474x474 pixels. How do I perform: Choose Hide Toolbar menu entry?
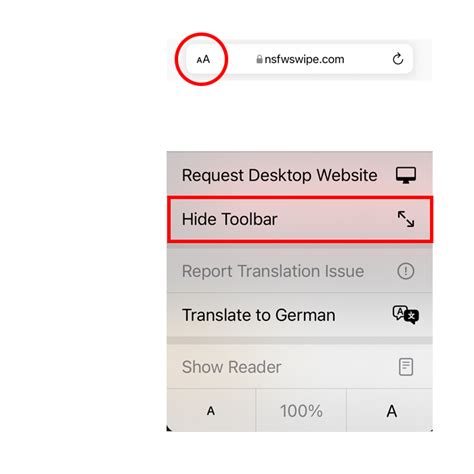300,219
